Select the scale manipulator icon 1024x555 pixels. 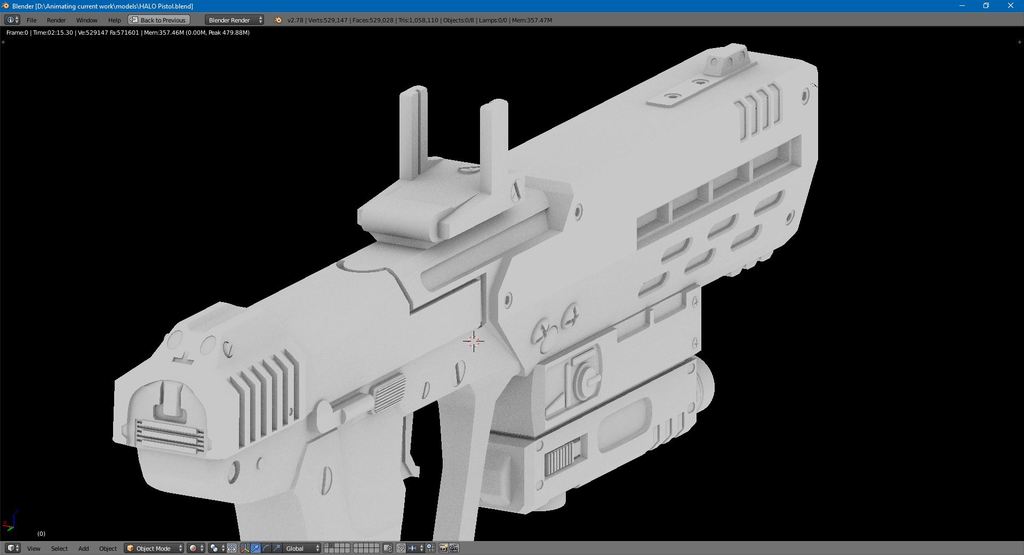click(277, 548)
